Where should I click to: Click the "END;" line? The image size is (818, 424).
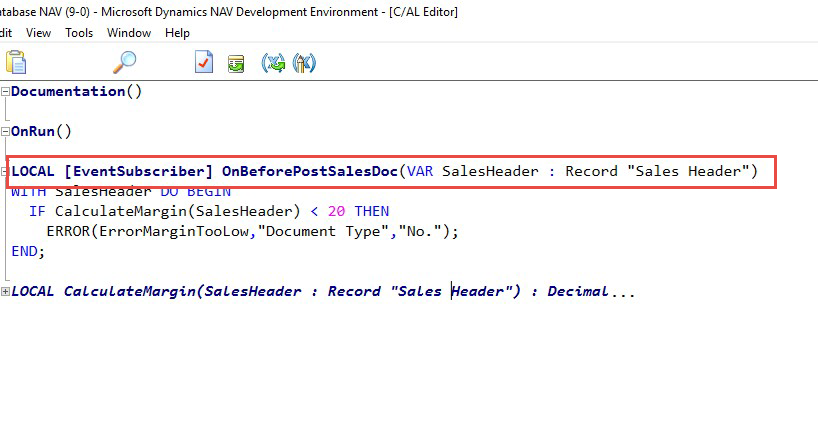coord(28,251)
